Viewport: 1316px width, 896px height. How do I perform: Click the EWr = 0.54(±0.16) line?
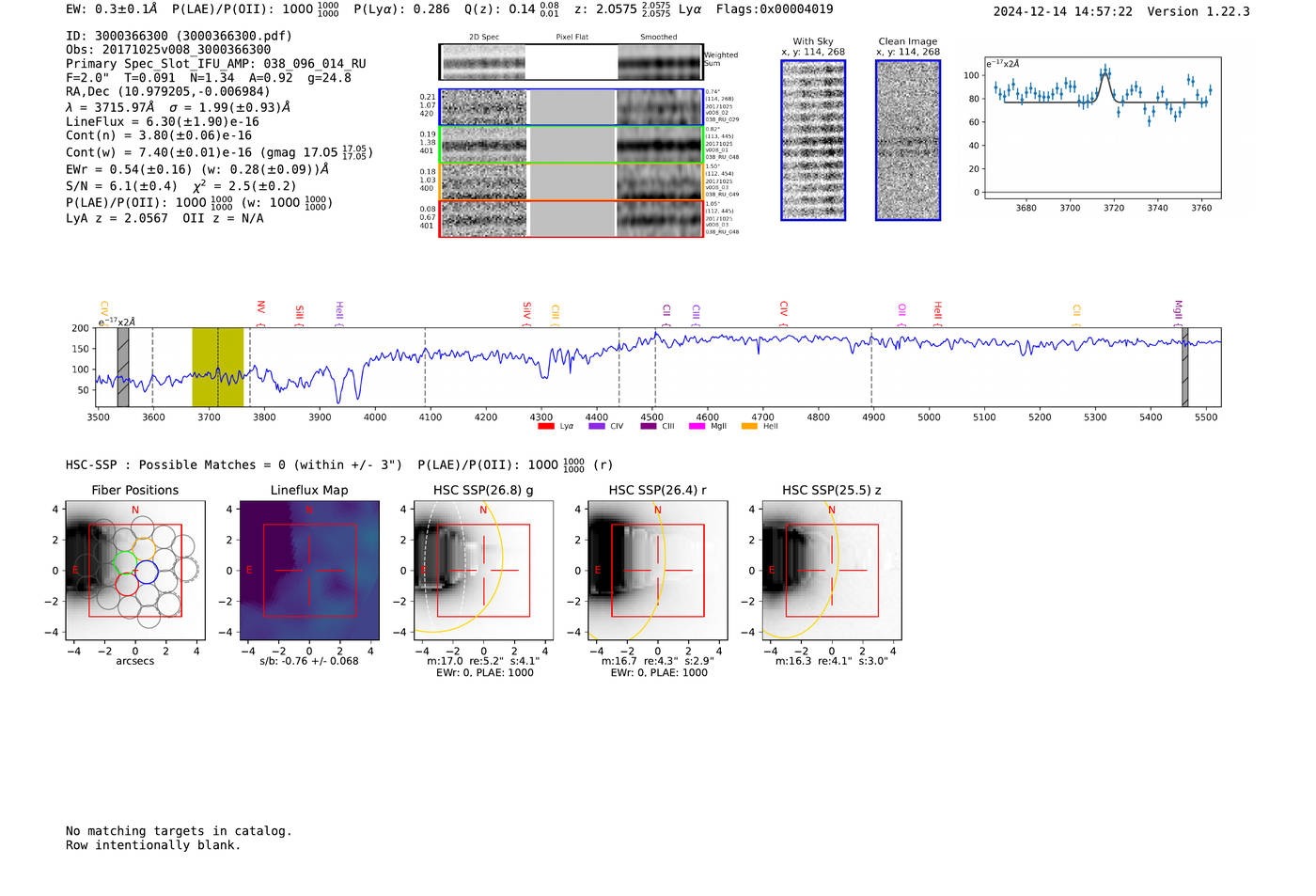pos(197,169)
